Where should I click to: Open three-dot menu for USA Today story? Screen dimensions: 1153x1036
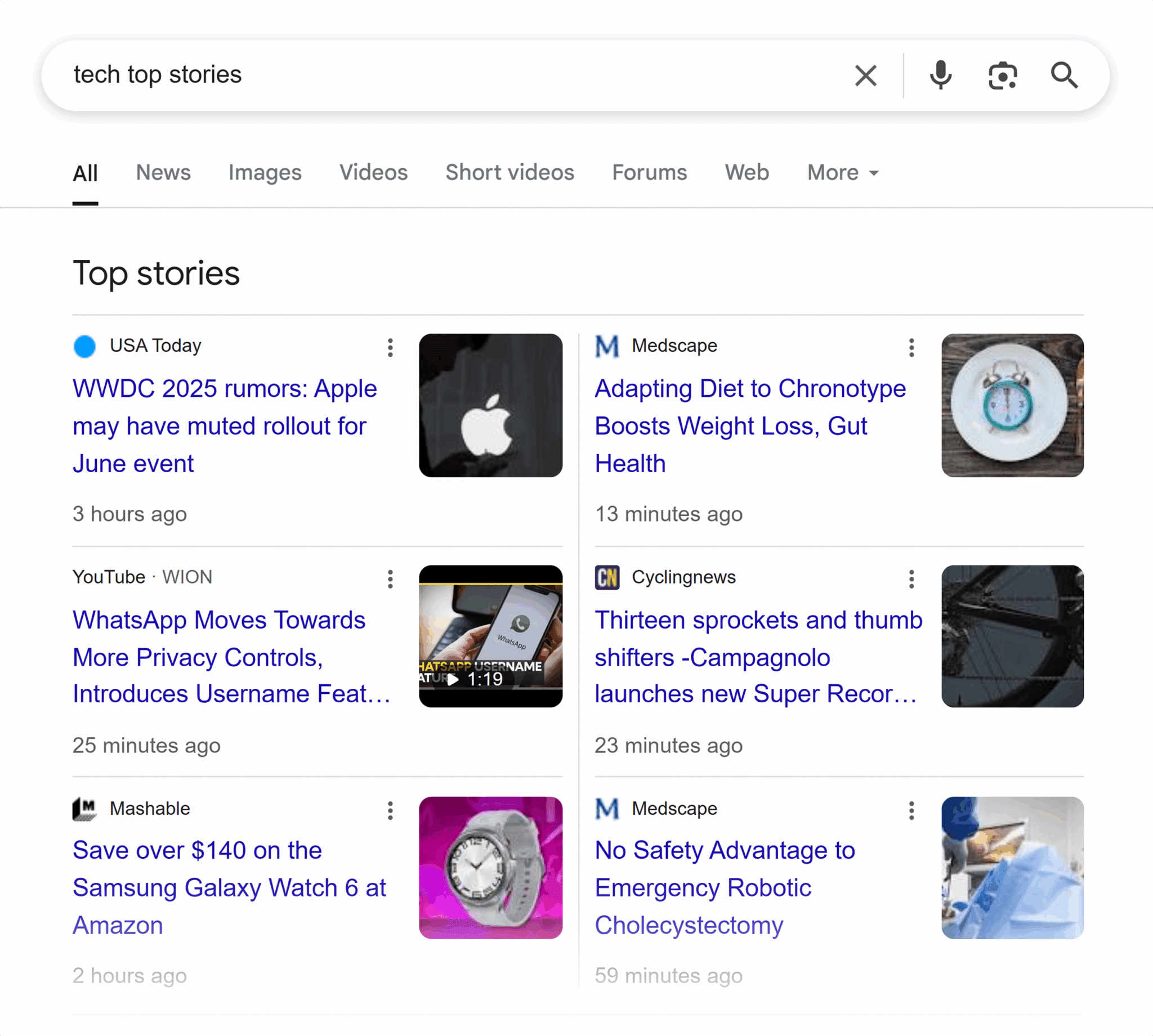tap(390, 347)
